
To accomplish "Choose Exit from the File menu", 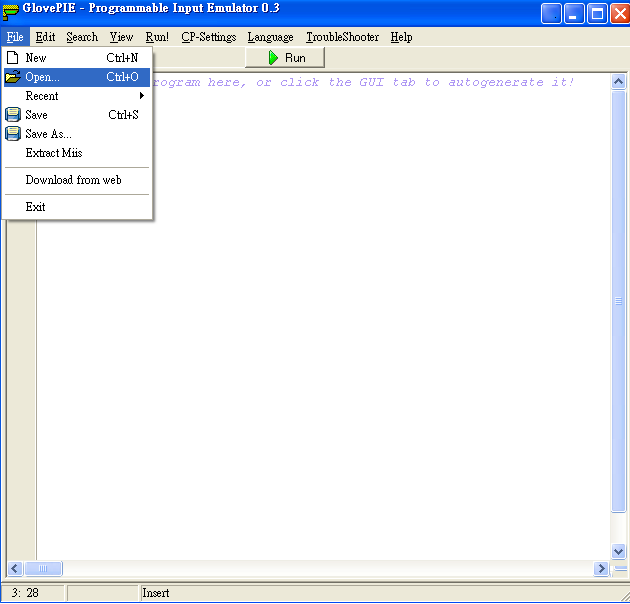I will point(77,207).
